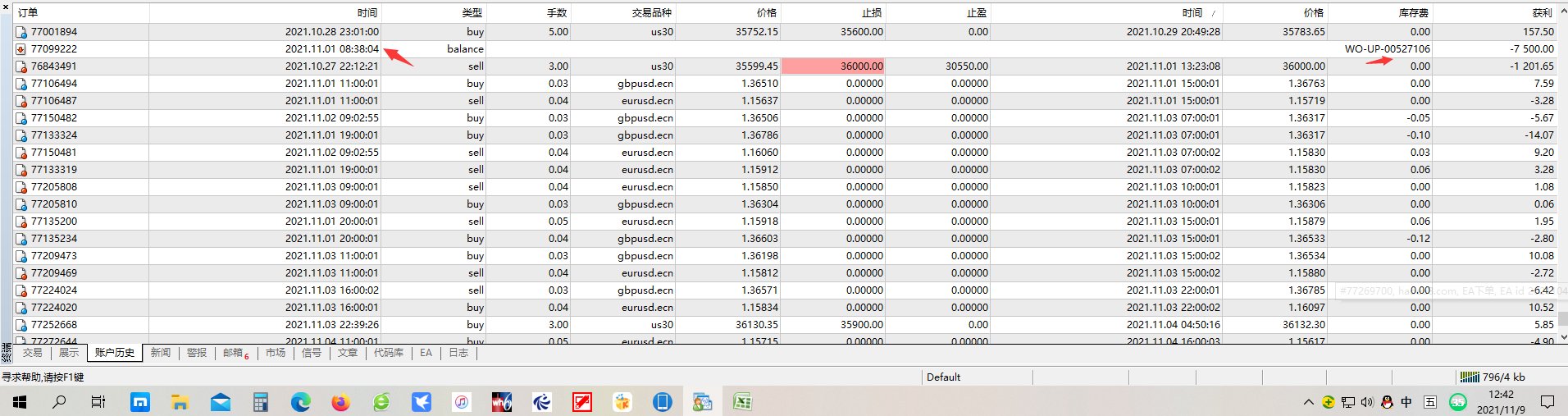Click the pink 36000.00 stop-loss cell
This screenshot has height=416, width=1568.
pos(833,66)
